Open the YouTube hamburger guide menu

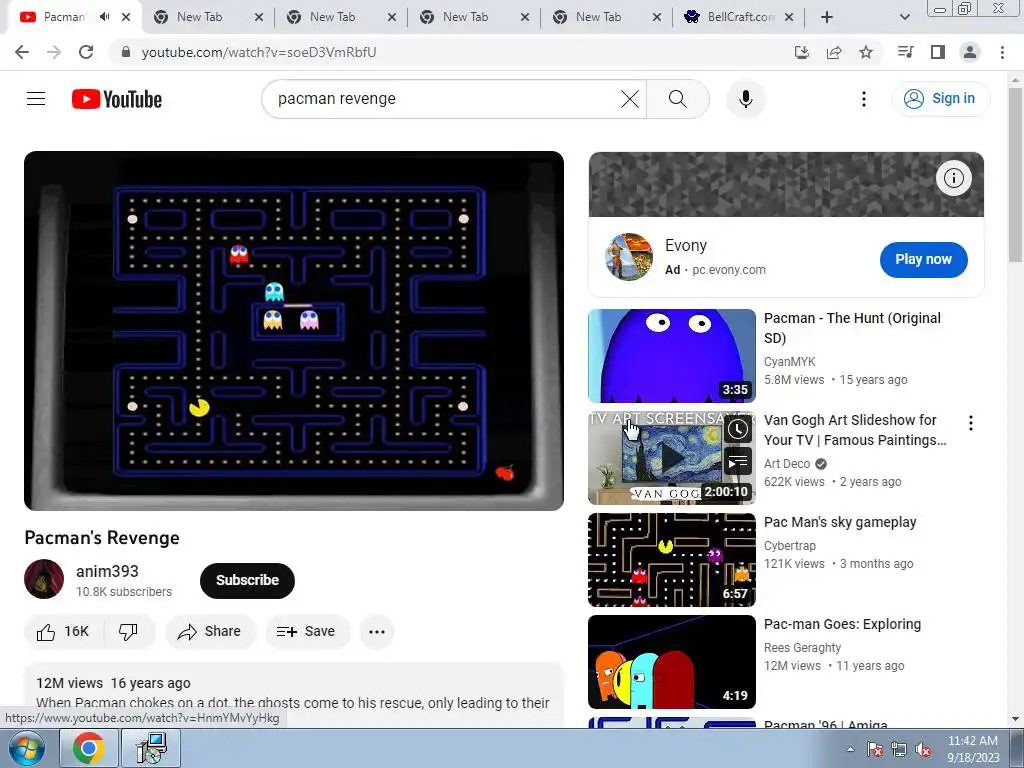pos(36,99)
